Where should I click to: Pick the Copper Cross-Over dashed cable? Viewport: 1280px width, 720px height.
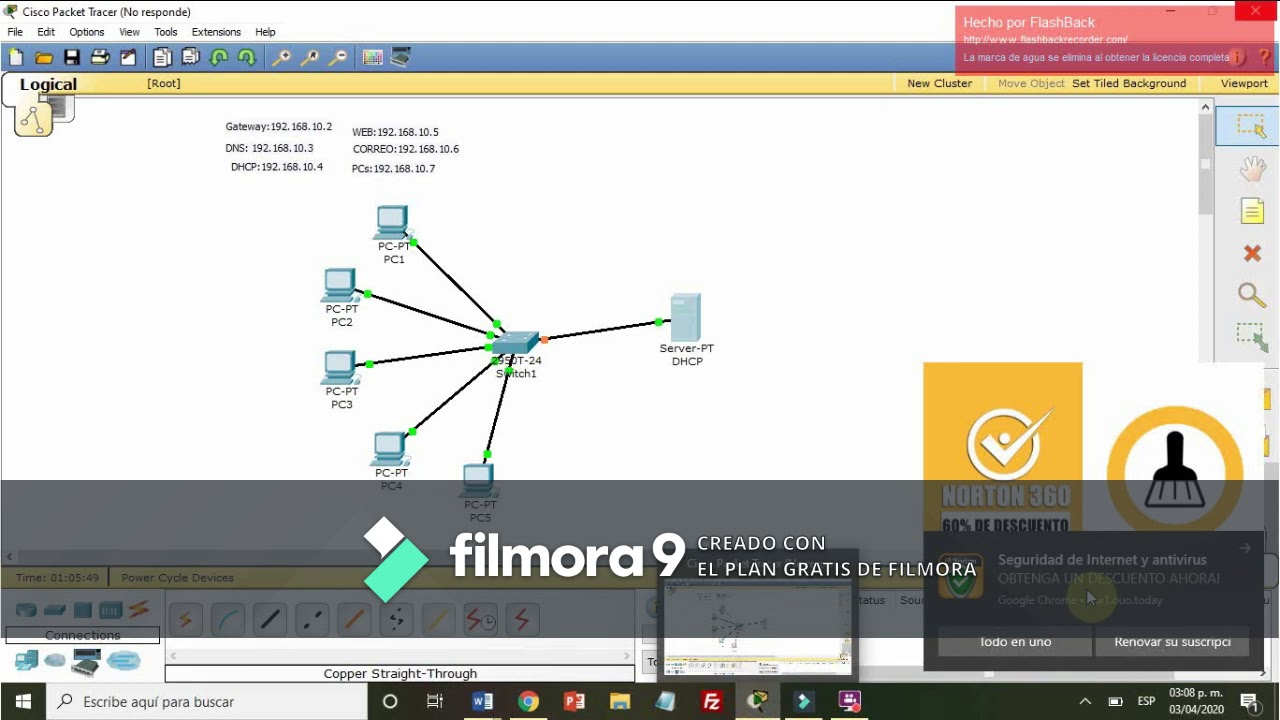point(312,620)
